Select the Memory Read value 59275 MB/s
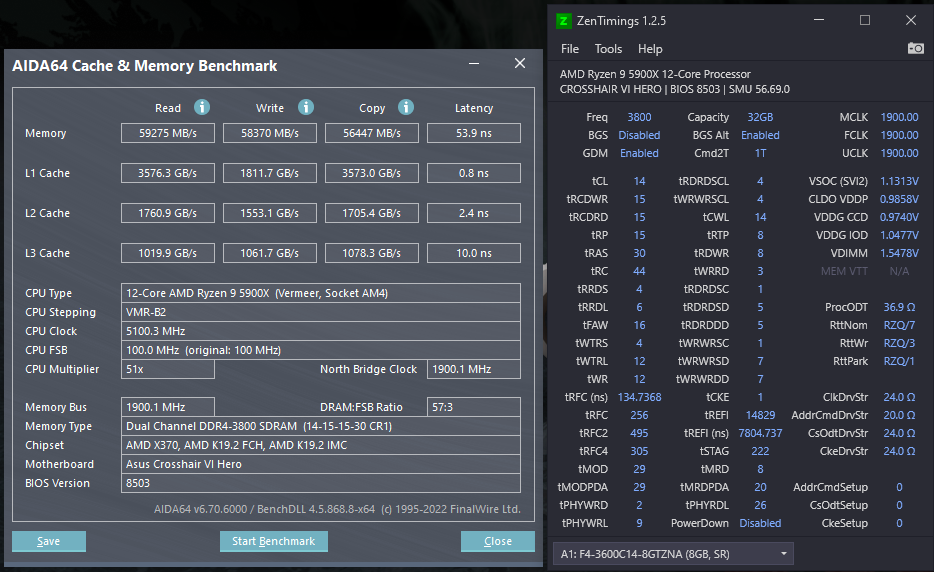This screenshot has height=572, width=934. [x=168, y=133]
